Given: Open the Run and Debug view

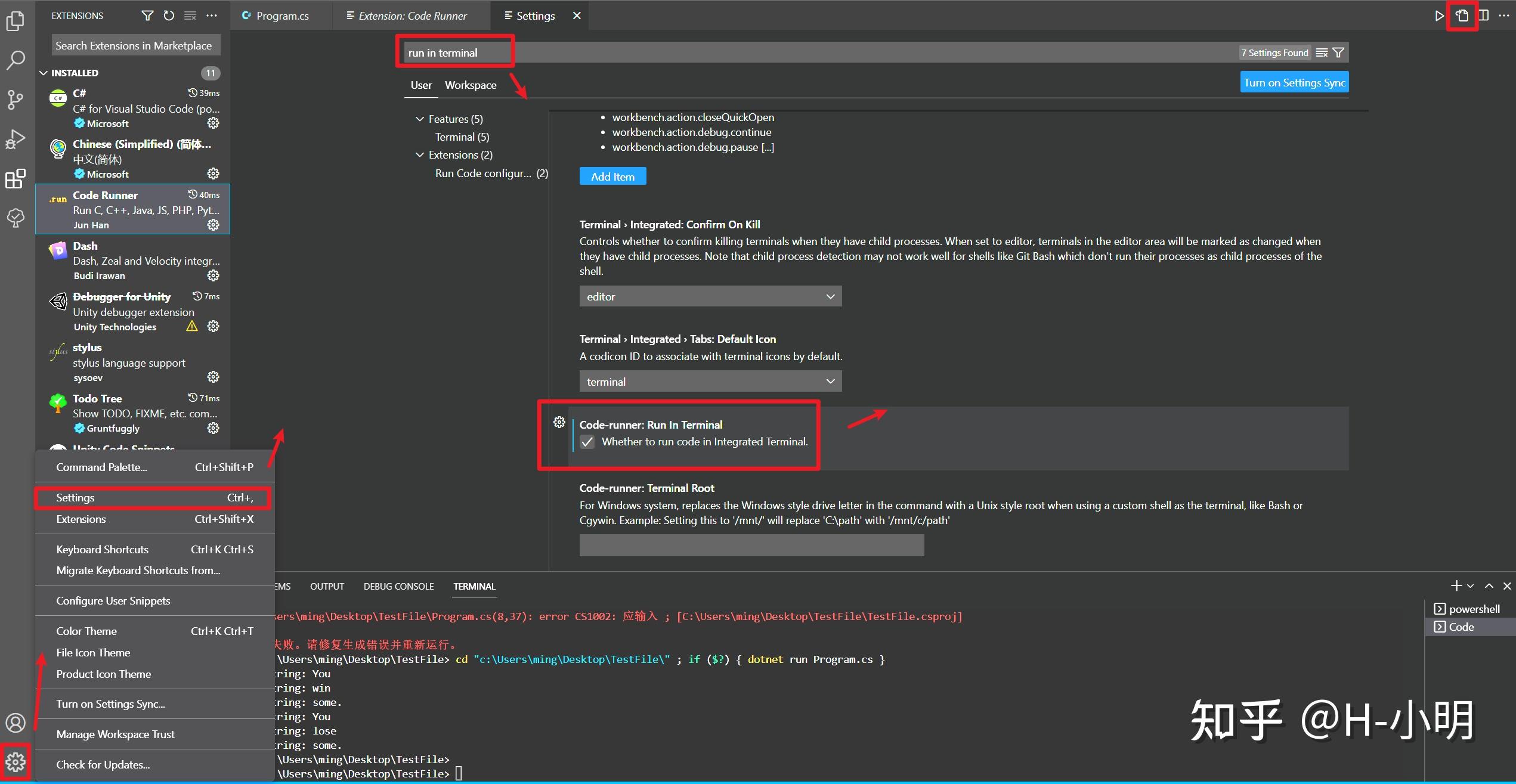Looking at the screenshot, I should (16, 139).
